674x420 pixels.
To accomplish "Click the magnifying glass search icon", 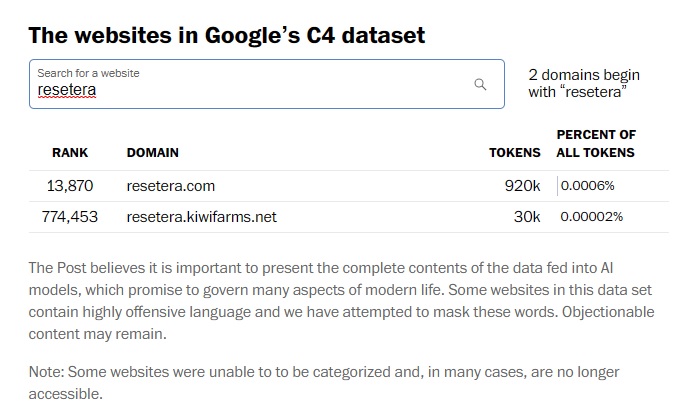I will click(480, 84).
